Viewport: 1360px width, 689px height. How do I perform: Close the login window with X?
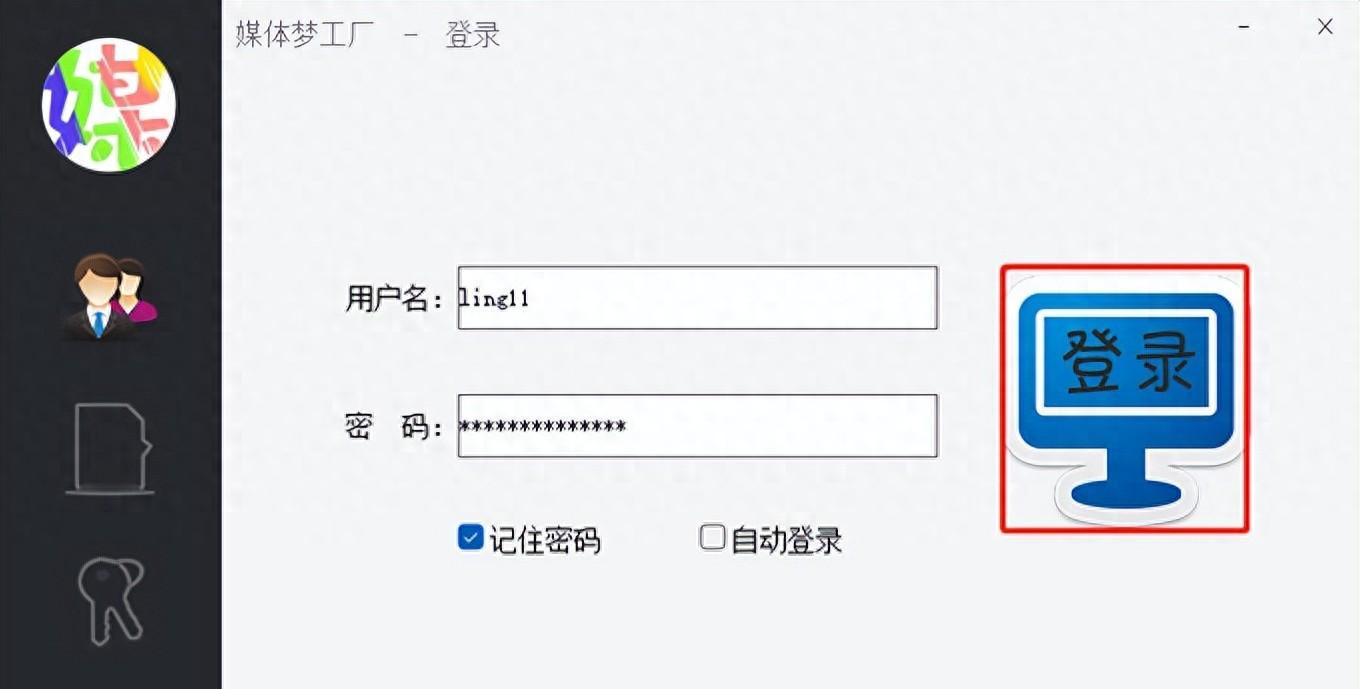click(x=1325, y=27)
